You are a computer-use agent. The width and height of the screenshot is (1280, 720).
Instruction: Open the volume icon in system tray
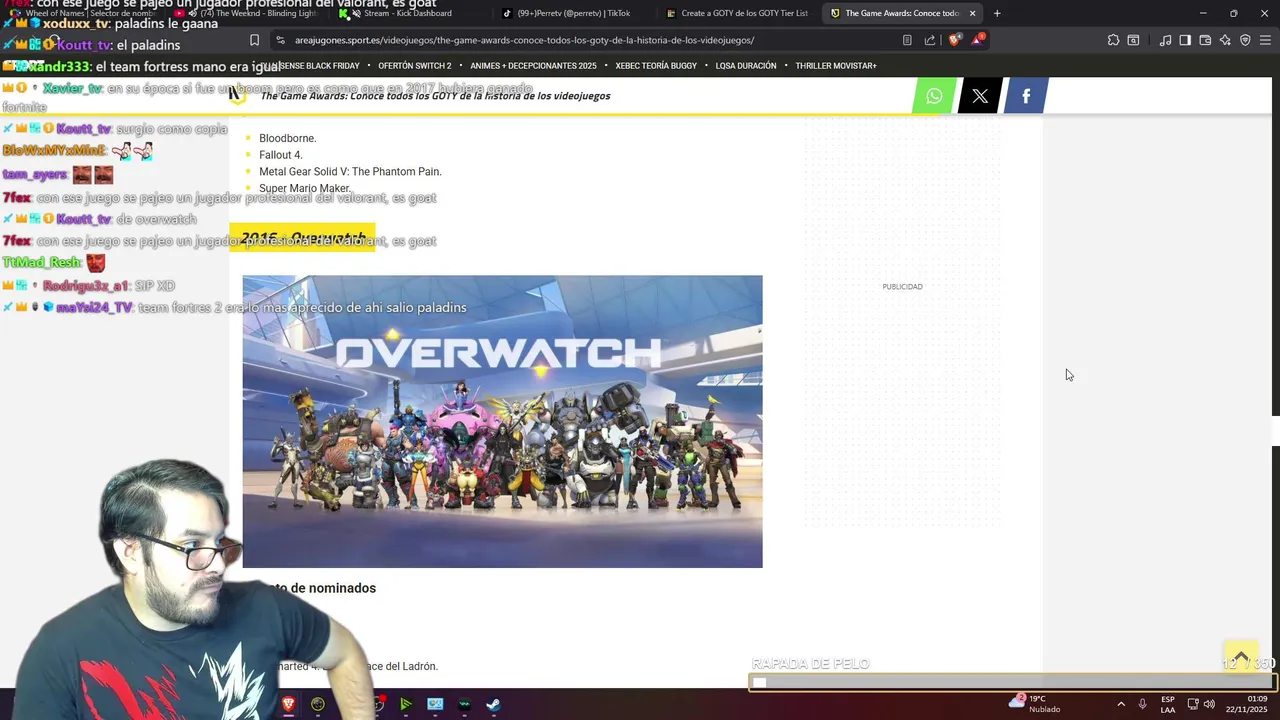(1209, 704)
